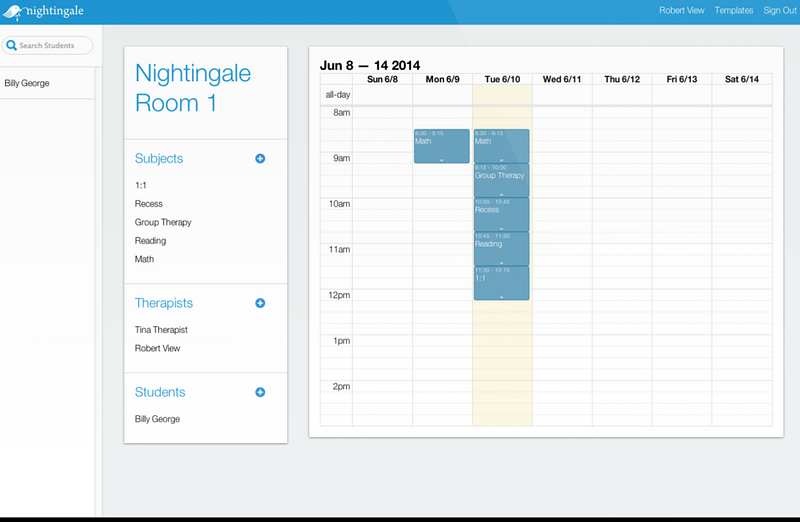Add a new student with the plus icon
The image size is (800, 522).
click(260, 392)
